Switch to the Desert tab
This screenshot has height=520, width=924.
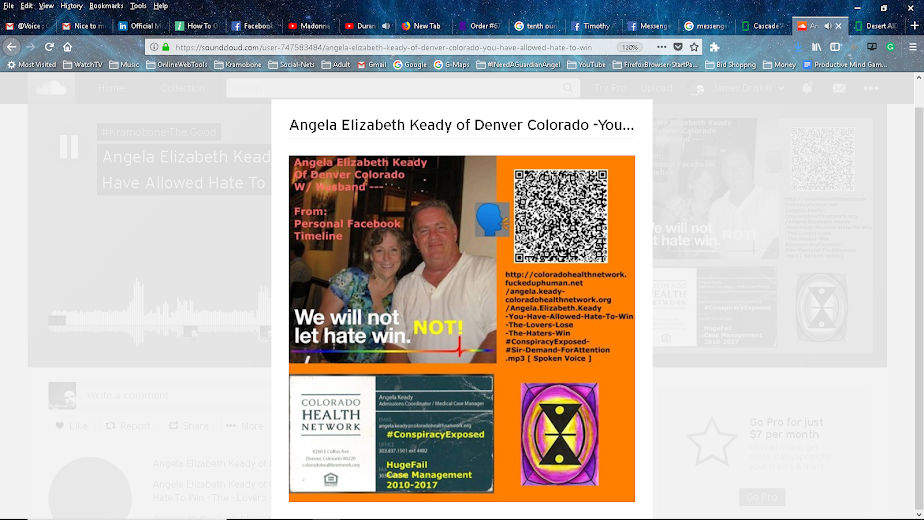tap(876, 26)
